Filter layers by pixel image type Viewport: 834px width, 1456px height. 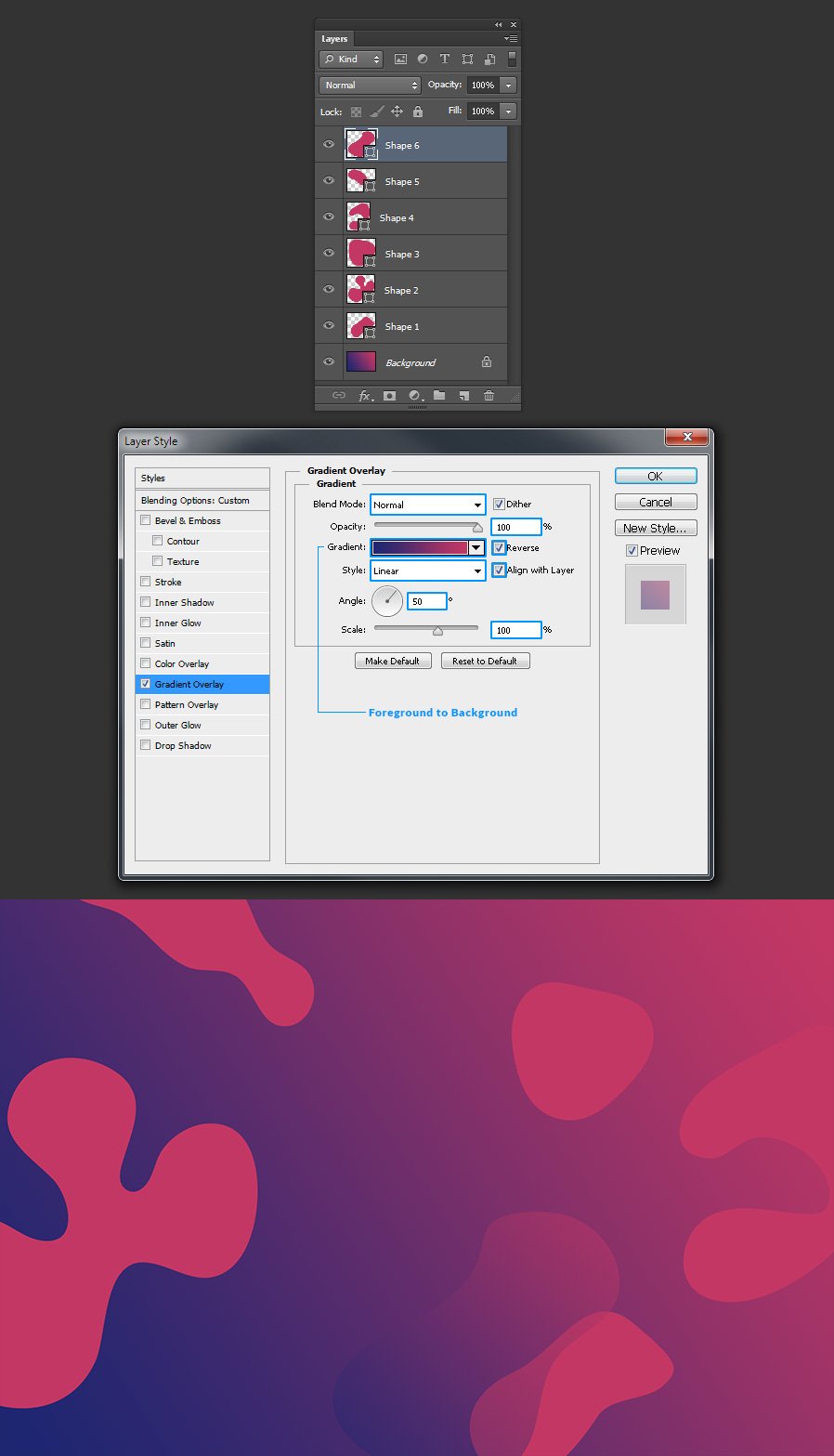(400, 59)
